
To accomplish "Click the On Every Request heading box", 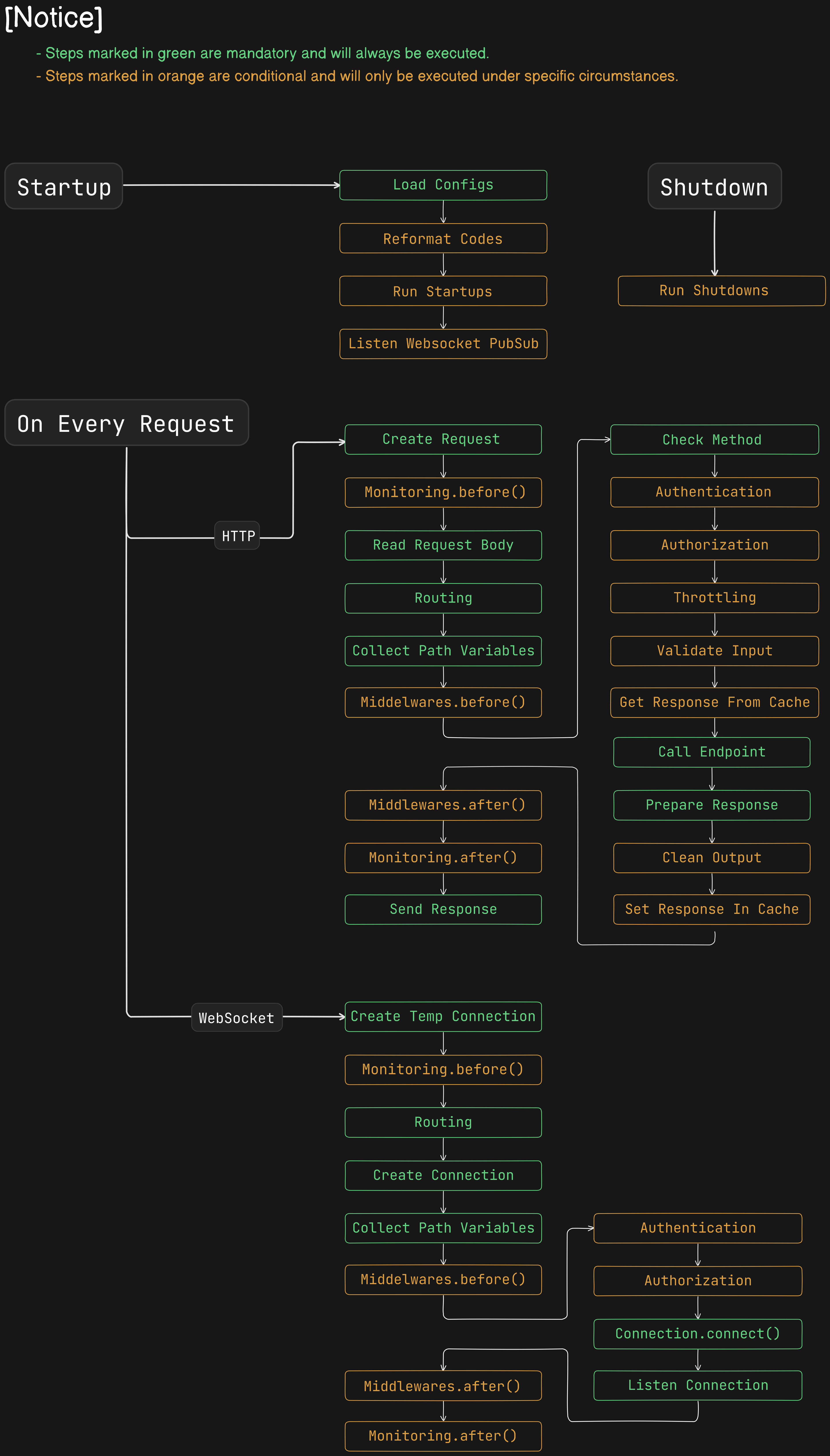I will coord(127,423).
